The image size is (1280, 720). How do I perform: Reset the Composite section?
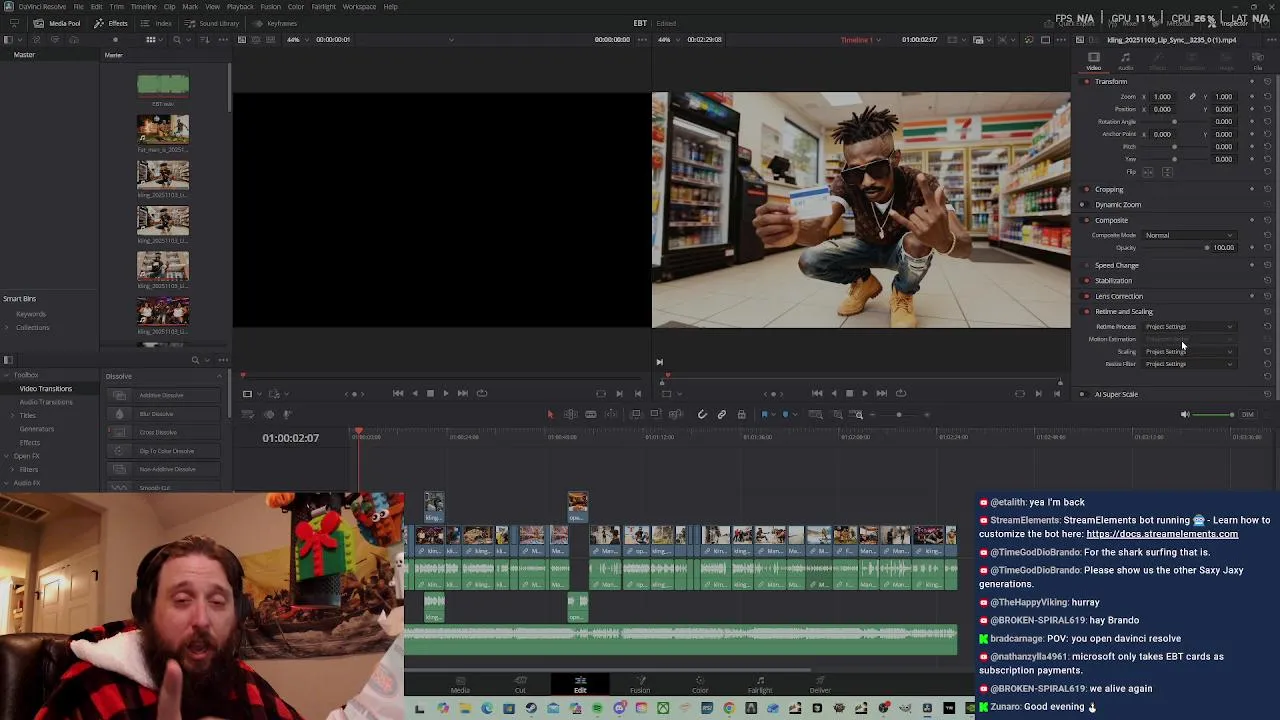(1268, 220)
